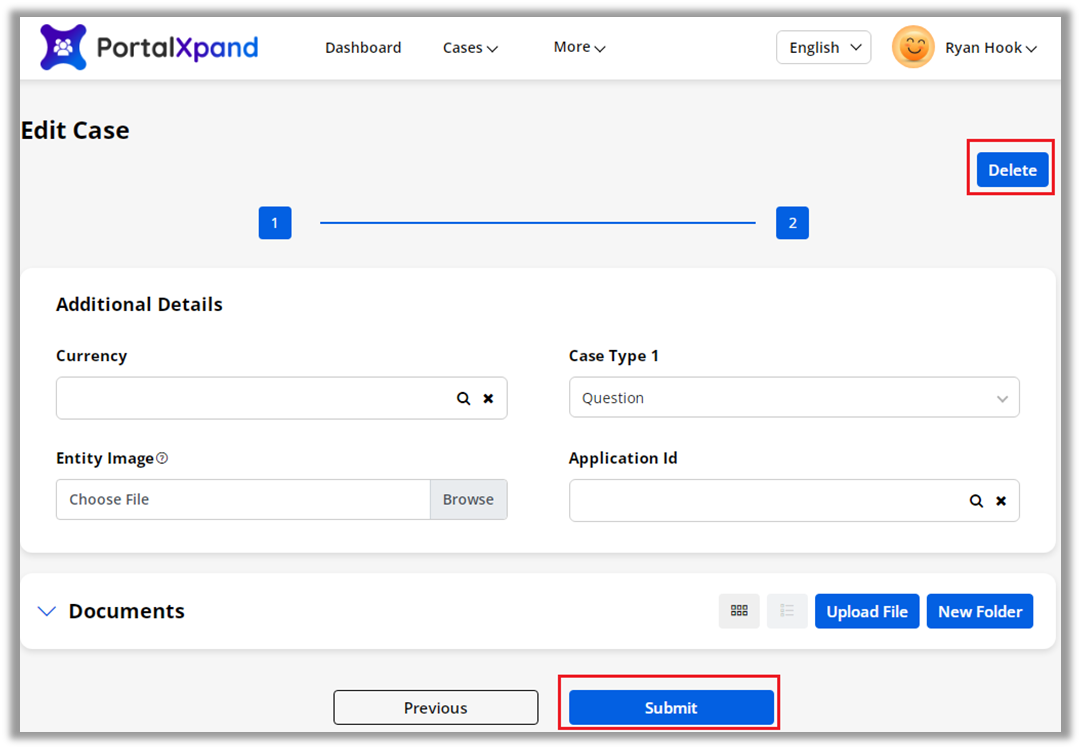Go to Dashboard in navigation
This screenshot has width=1081, height=749.
pyautogui.click(x=363, y=48)
